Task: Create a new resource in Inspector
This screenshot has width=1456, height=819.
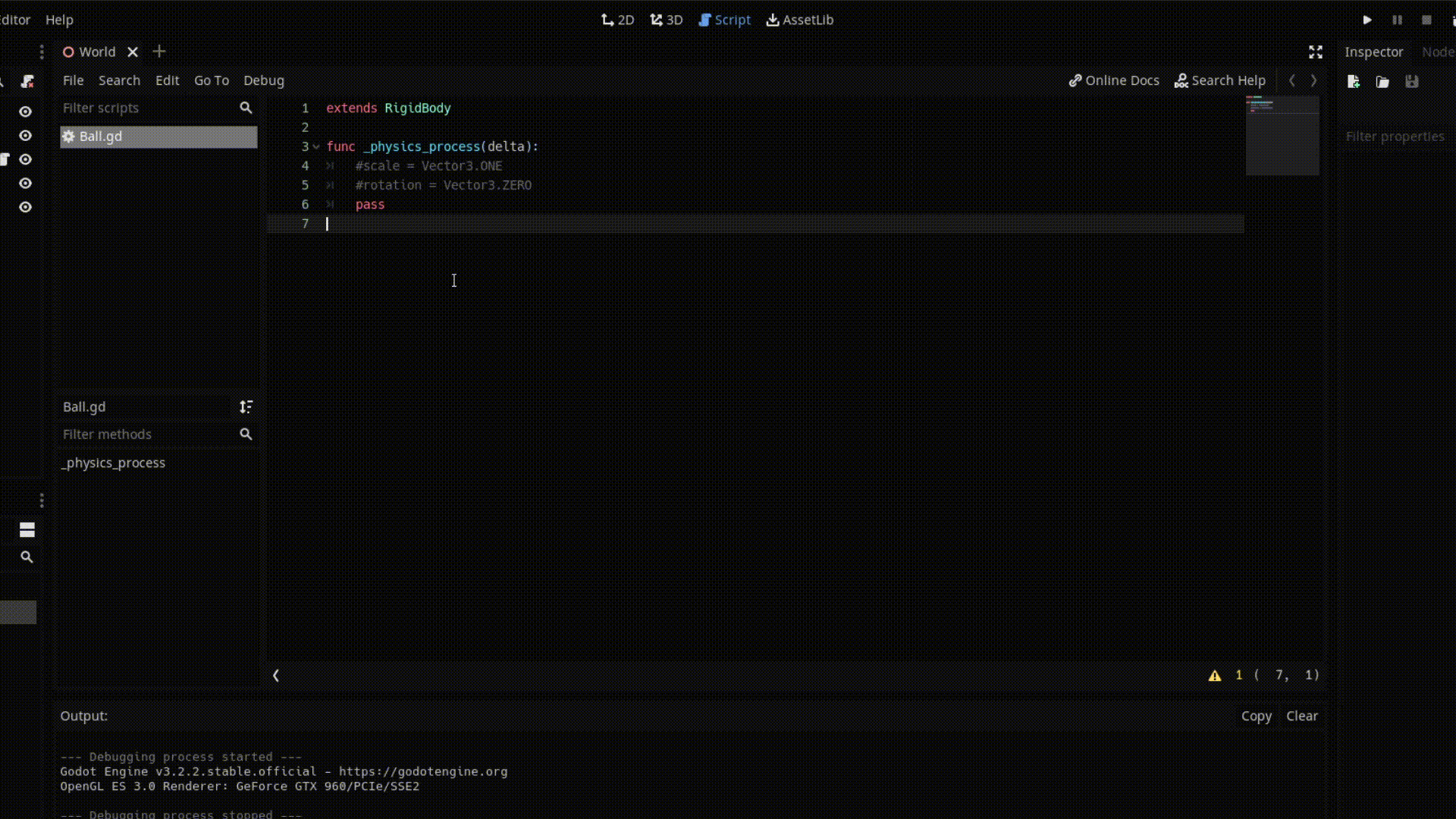Action: click(1354, 81)
